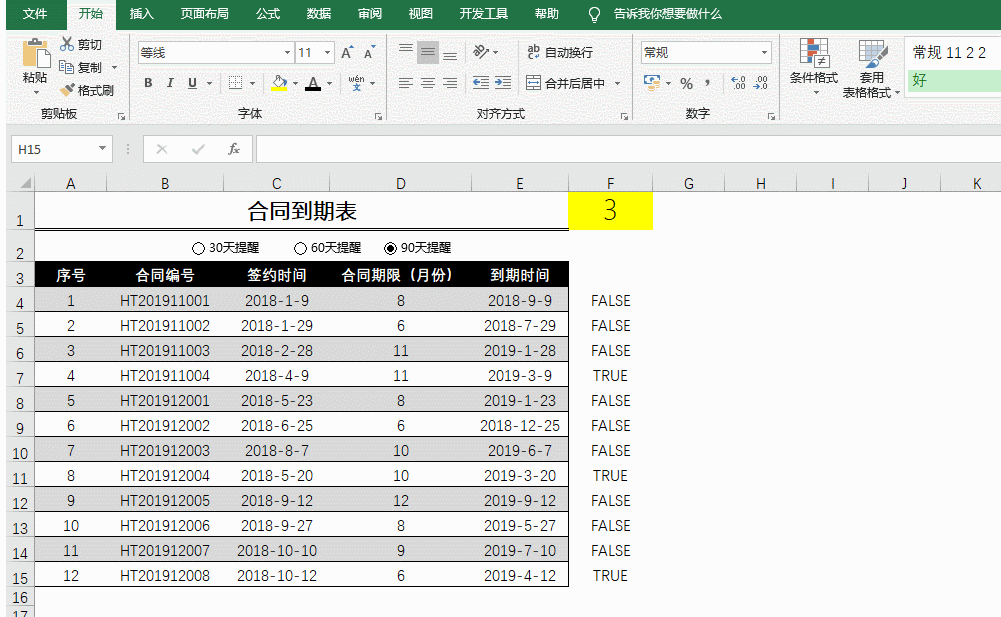The image size is (1001, 617).
Task: Activate the Format Painter (格式刷) brush
Action: click(x=67, y=90)
